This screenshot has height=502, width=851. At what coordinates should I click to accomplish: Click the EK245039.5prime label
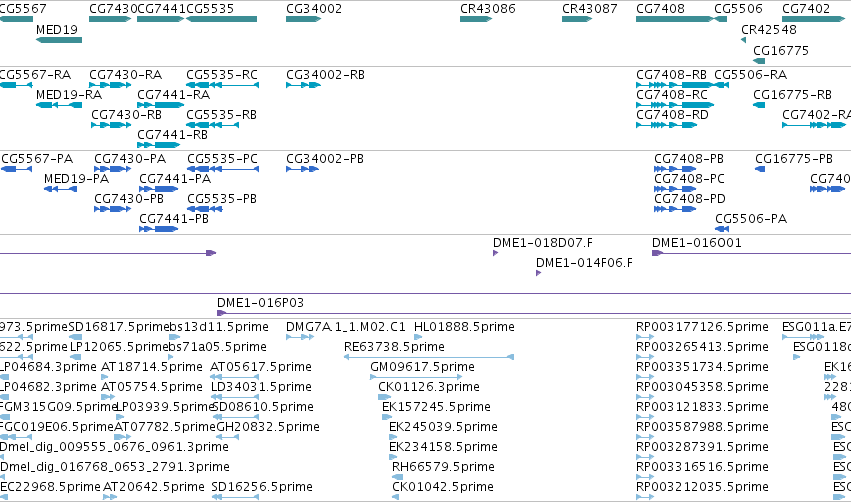[443, 427]
